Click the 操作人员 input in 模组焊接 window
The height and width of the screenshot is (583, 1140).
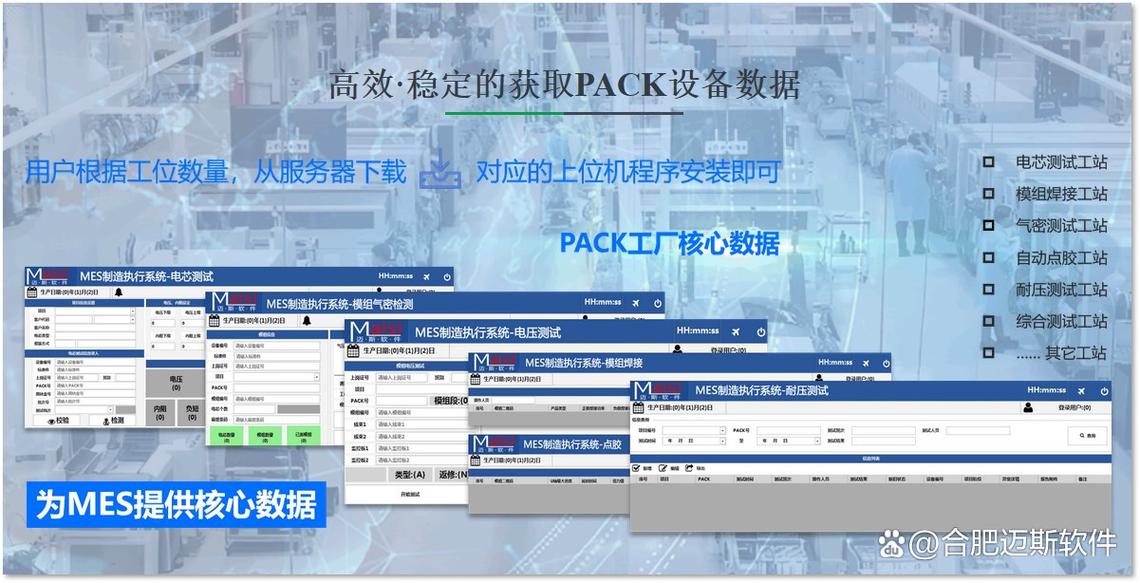[512, 401]
